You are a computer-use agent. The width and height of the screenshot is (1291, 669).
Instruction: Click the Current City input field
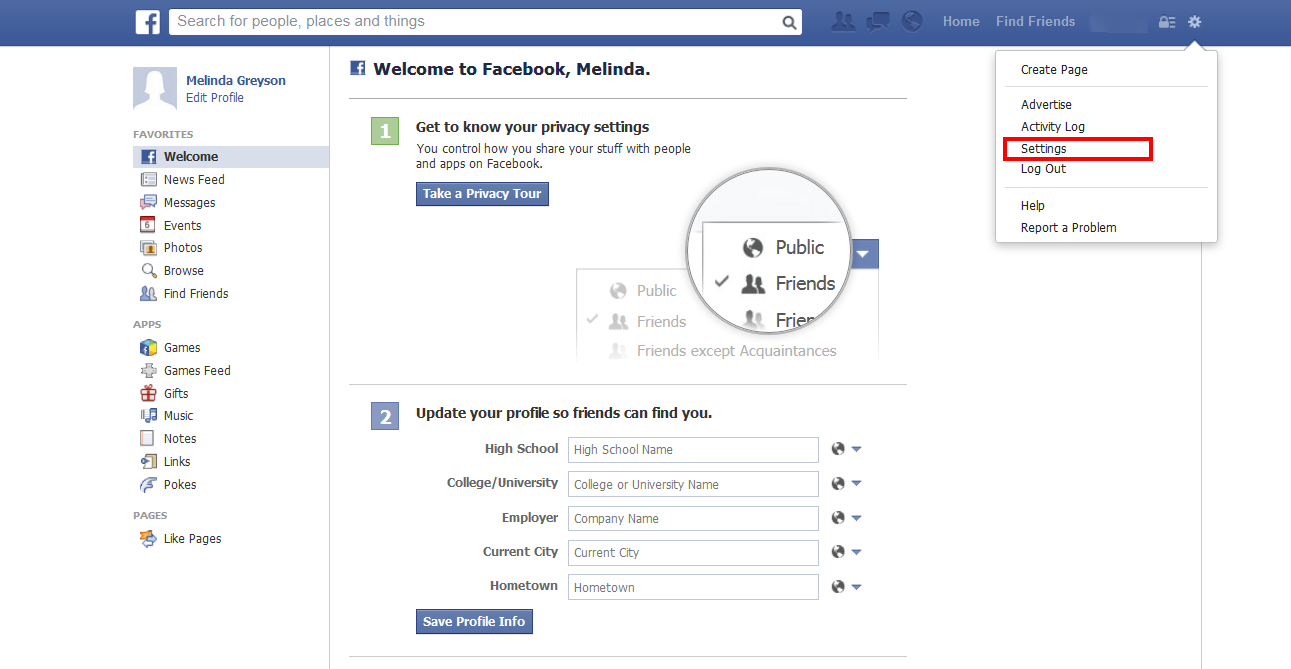693,552
